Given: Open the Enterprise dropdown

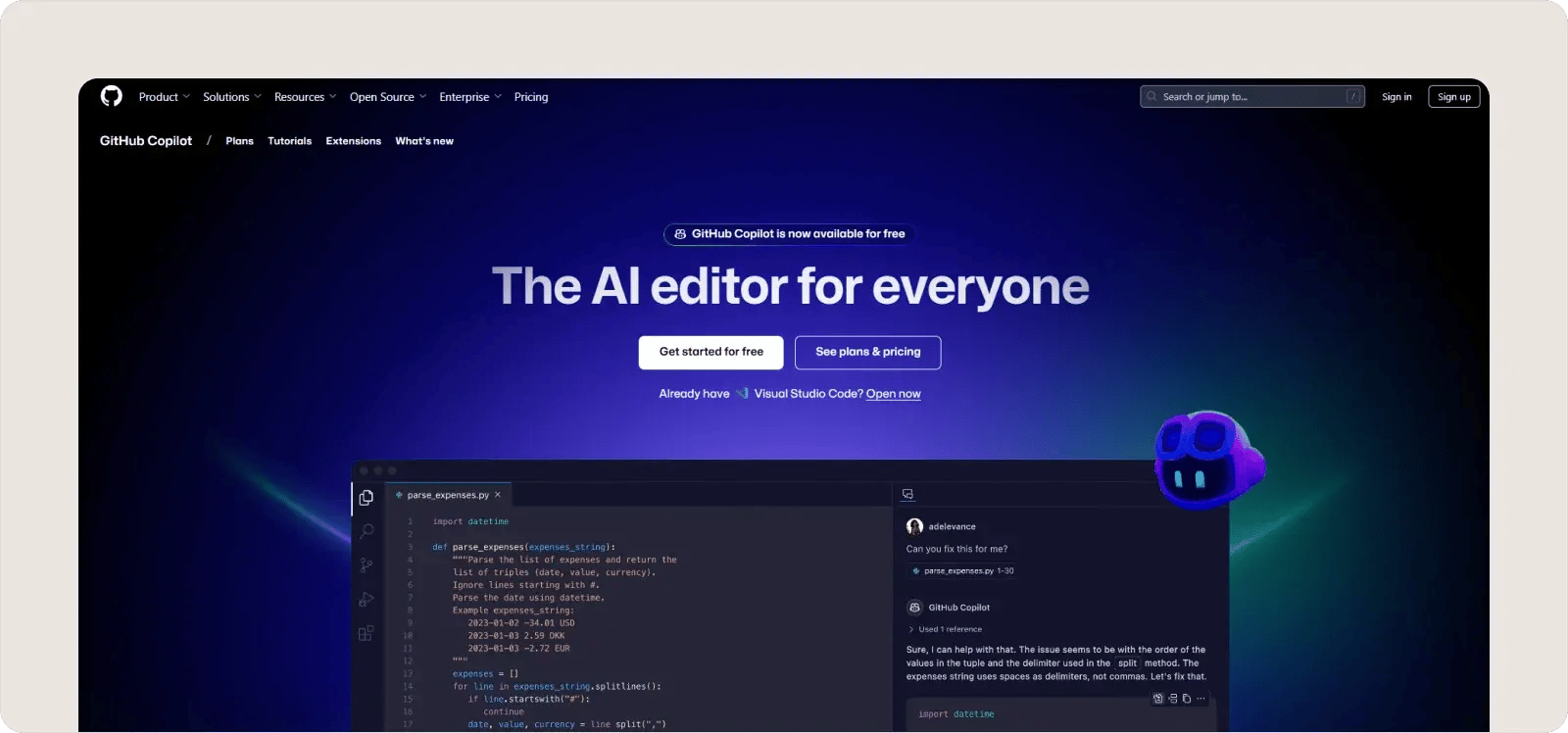Looking at the screenshot, I should click(470, 97).
